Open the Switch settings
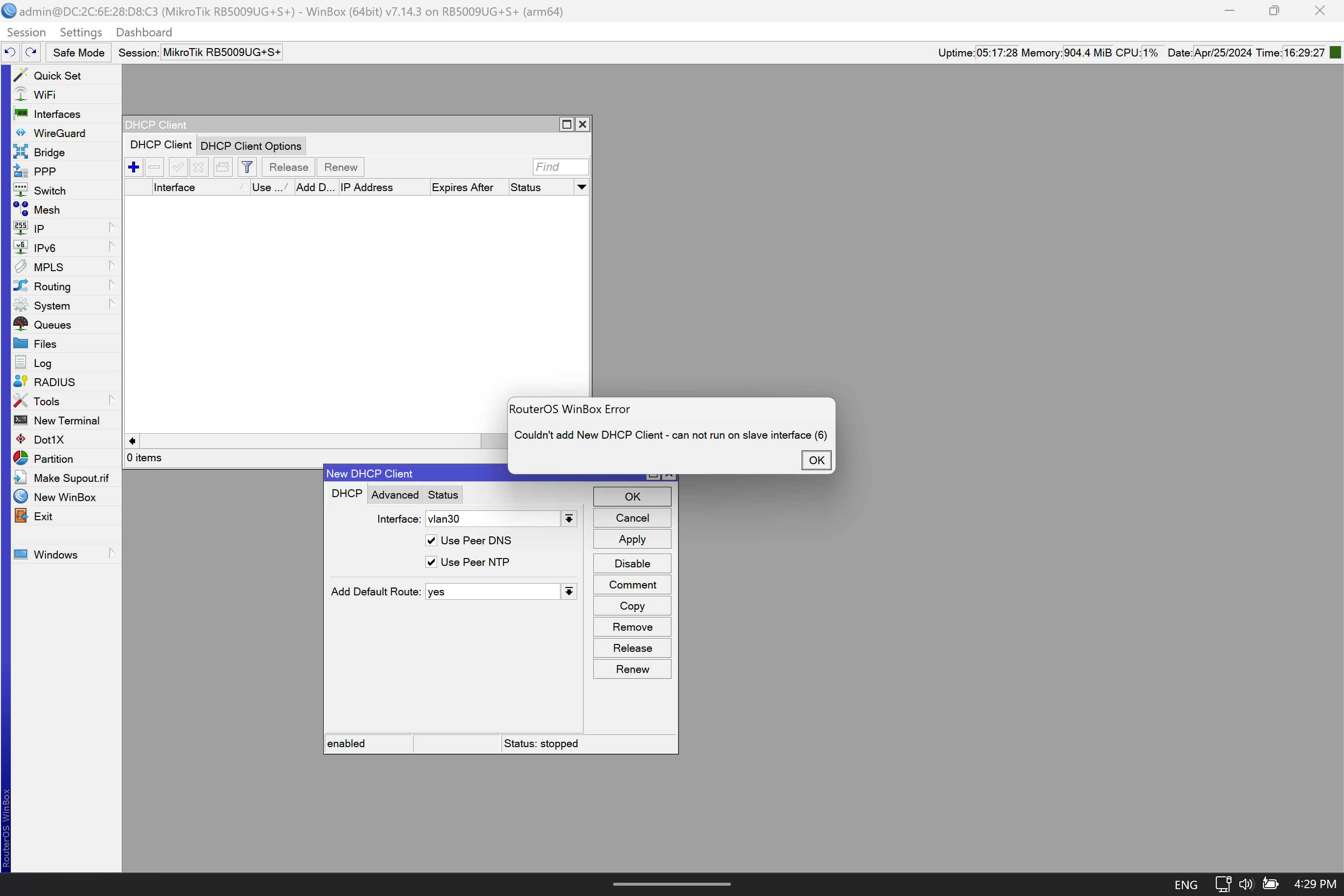 click(x=50, y=190)
